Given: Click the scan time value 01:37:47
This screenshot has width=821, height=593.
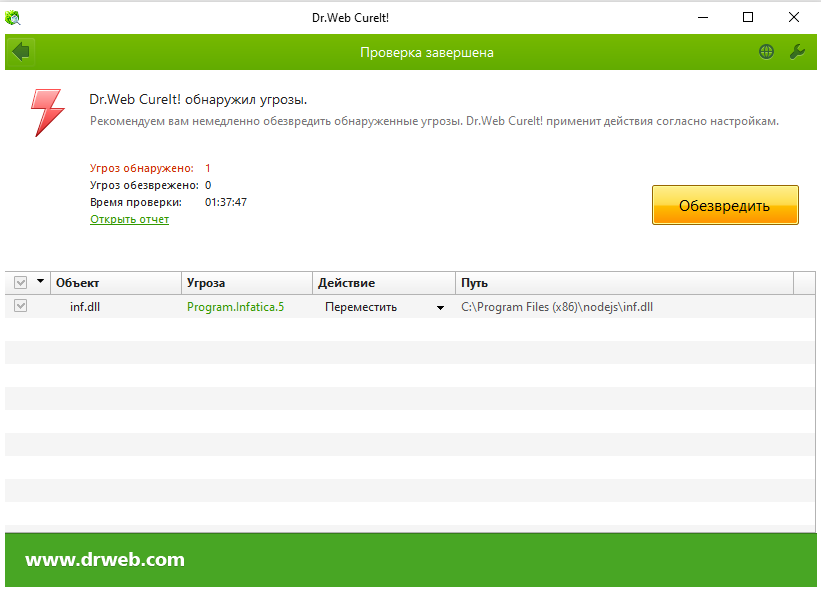Looking at the screenshot, I should point(226,202).
